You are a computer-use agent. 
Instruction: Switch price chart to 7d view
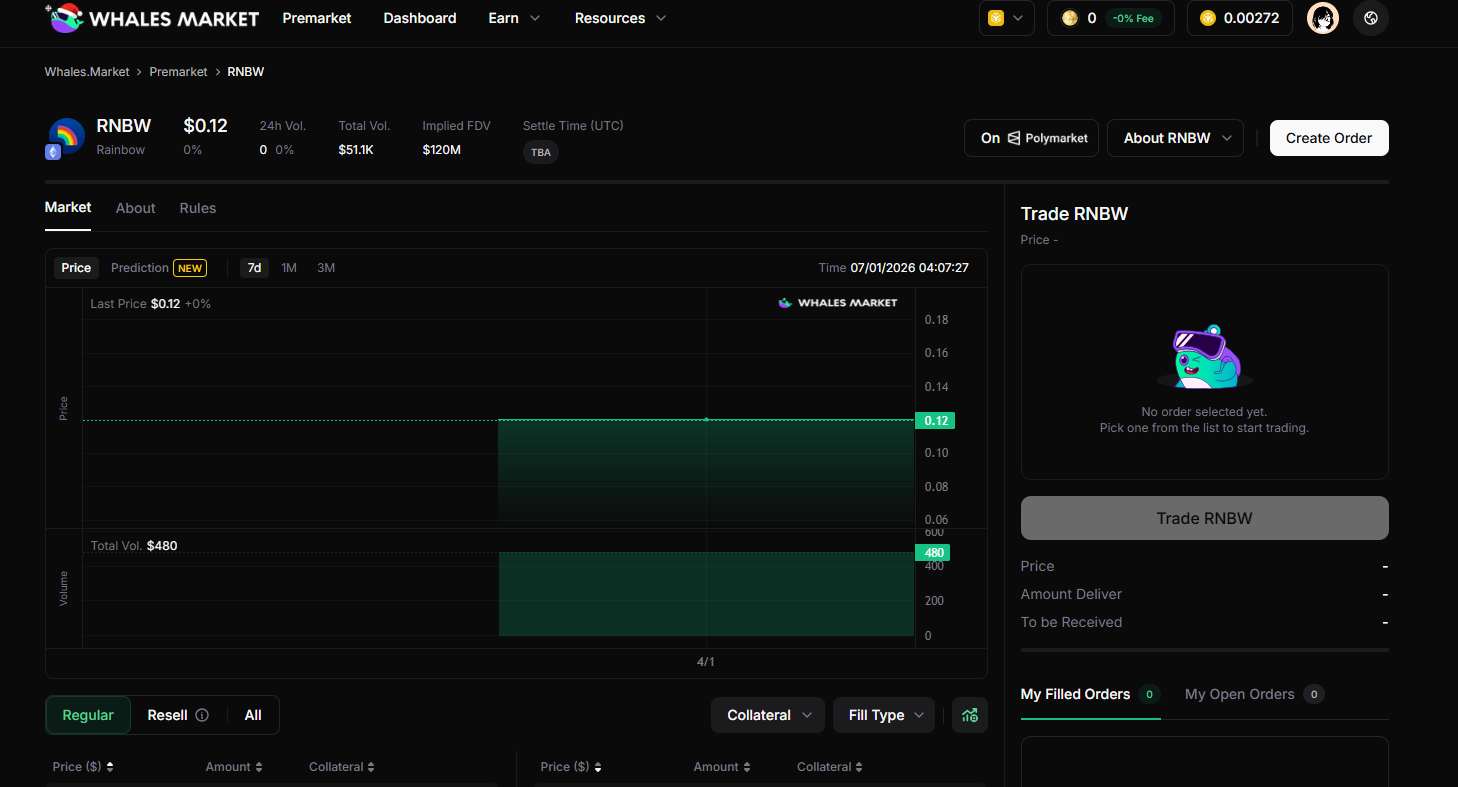[254, 267]
